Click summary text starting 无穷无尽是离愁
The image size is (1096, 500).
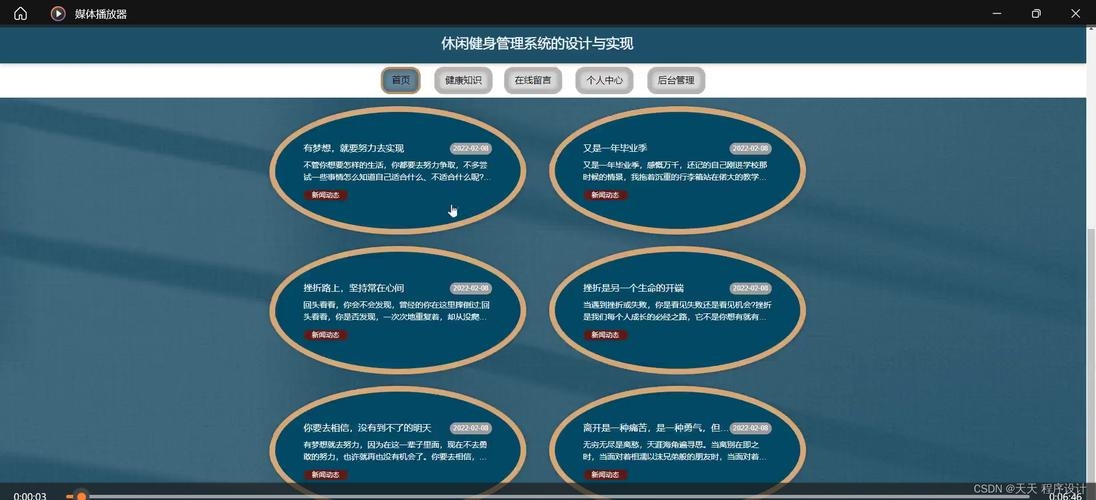675,451
